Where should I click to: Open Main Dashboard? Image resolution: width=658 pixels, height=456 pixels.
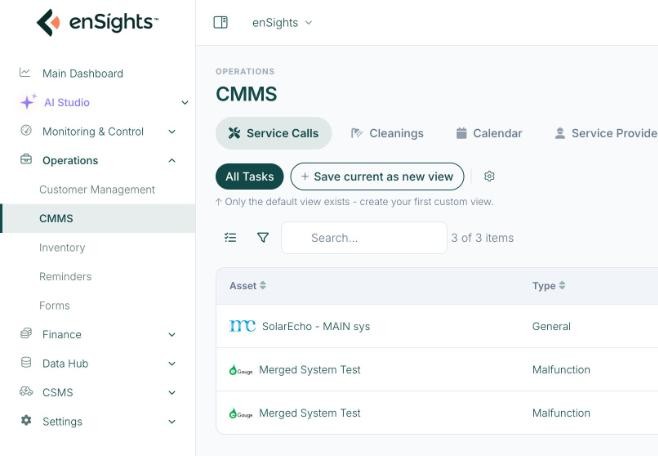[83, 73]
